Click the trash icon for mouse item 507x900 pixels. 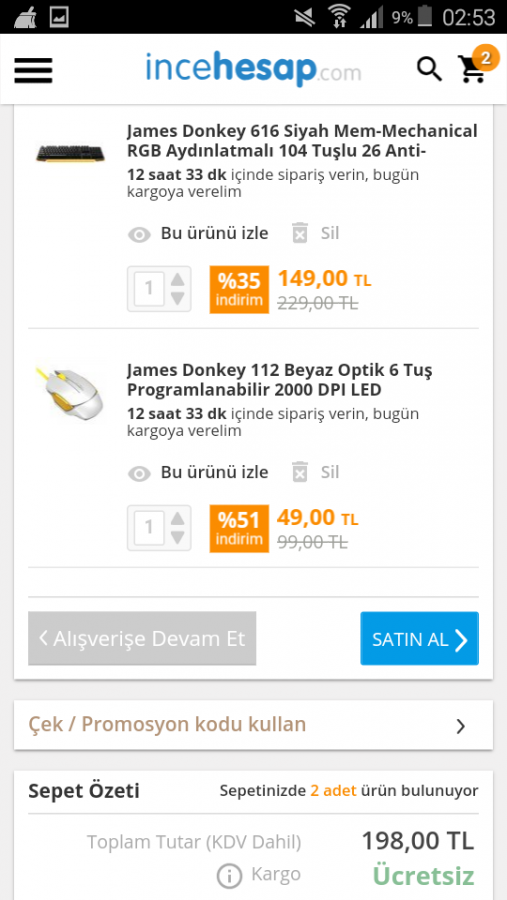coord(300,472)
